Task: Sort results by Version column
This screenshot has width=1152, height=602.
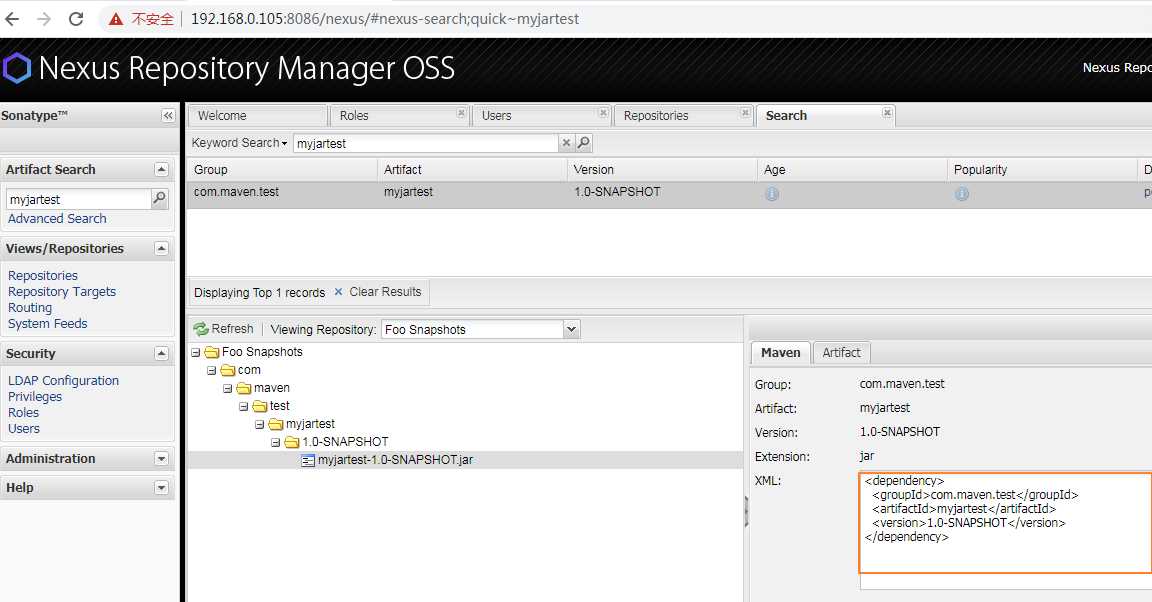Action: coord(662,170)
